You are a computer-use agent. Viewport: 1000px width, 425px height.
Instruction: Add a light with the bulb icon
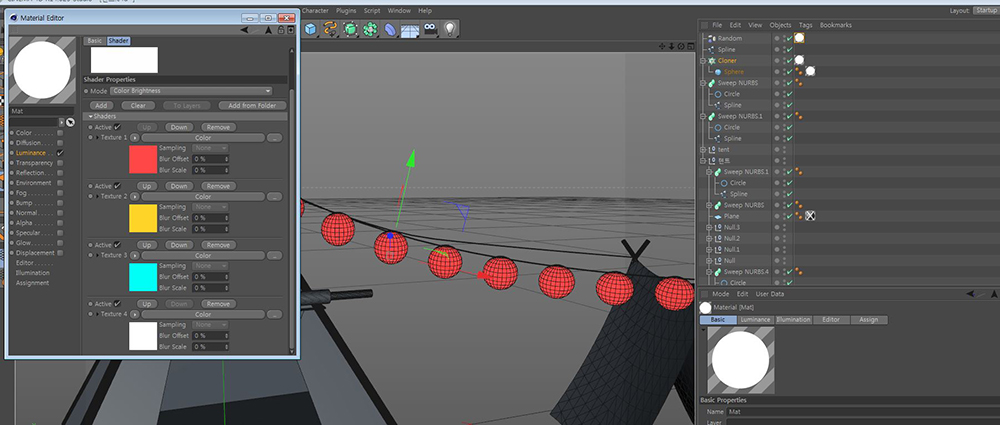tap(450, 29)
